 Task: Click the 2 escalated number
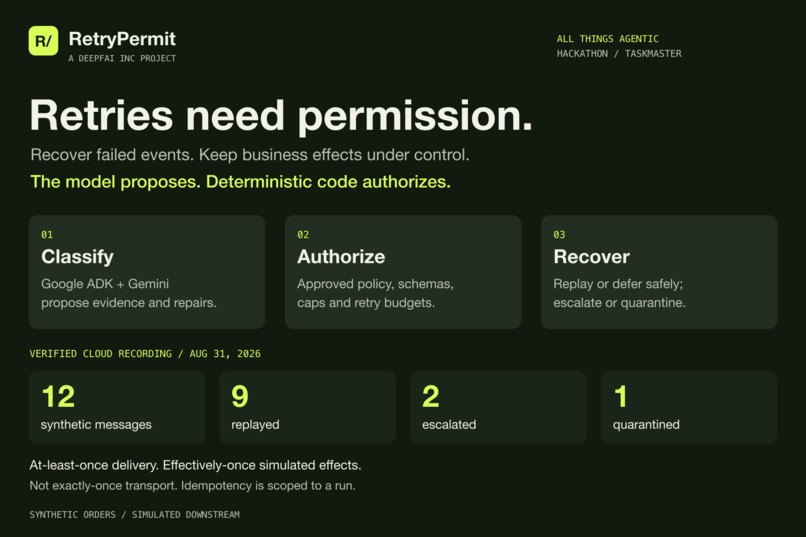tap(431, 396)
